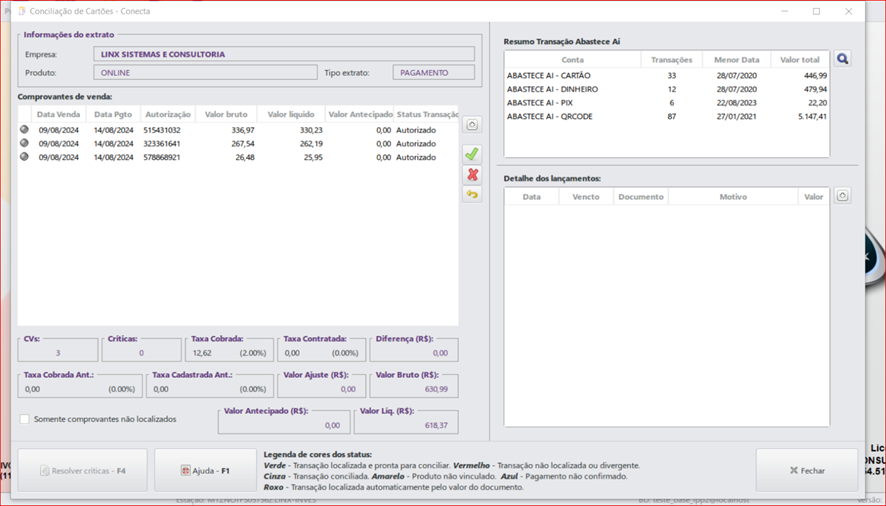886x506 pixels.
Task: Sort by Data Venda column header
Action: [58, 114]
